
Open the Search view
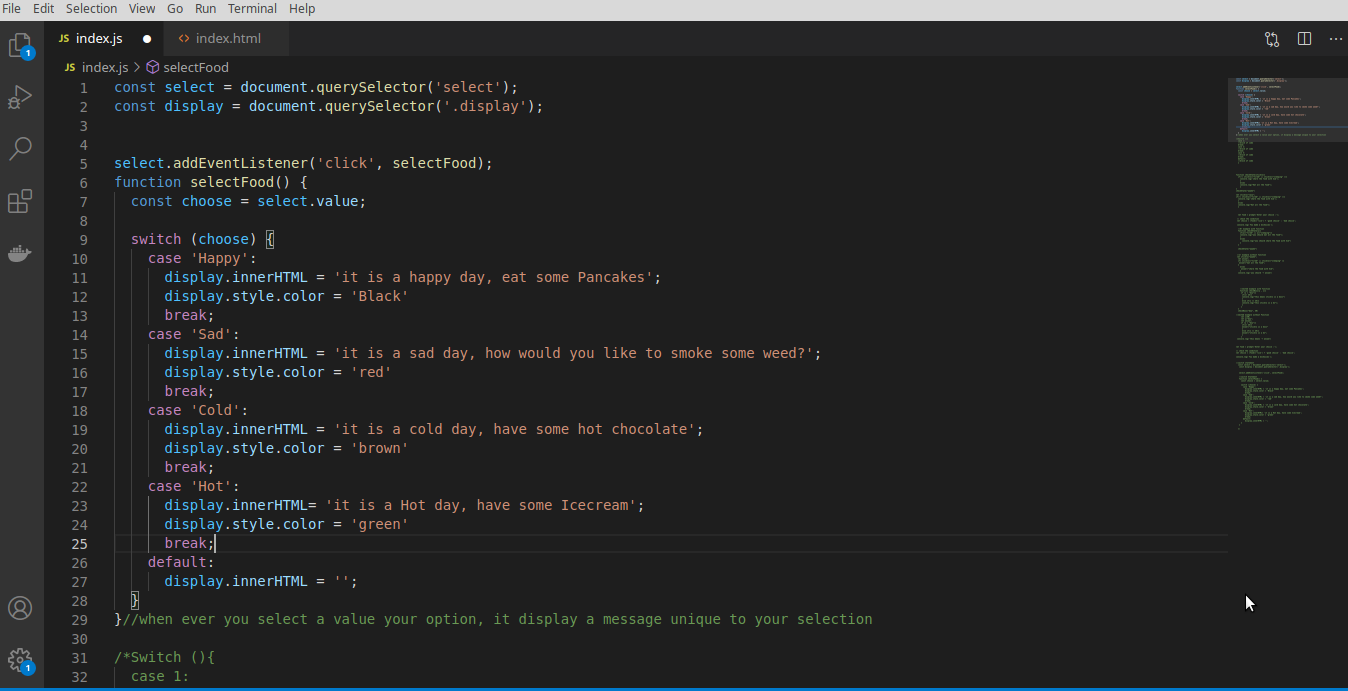point(20,150)
